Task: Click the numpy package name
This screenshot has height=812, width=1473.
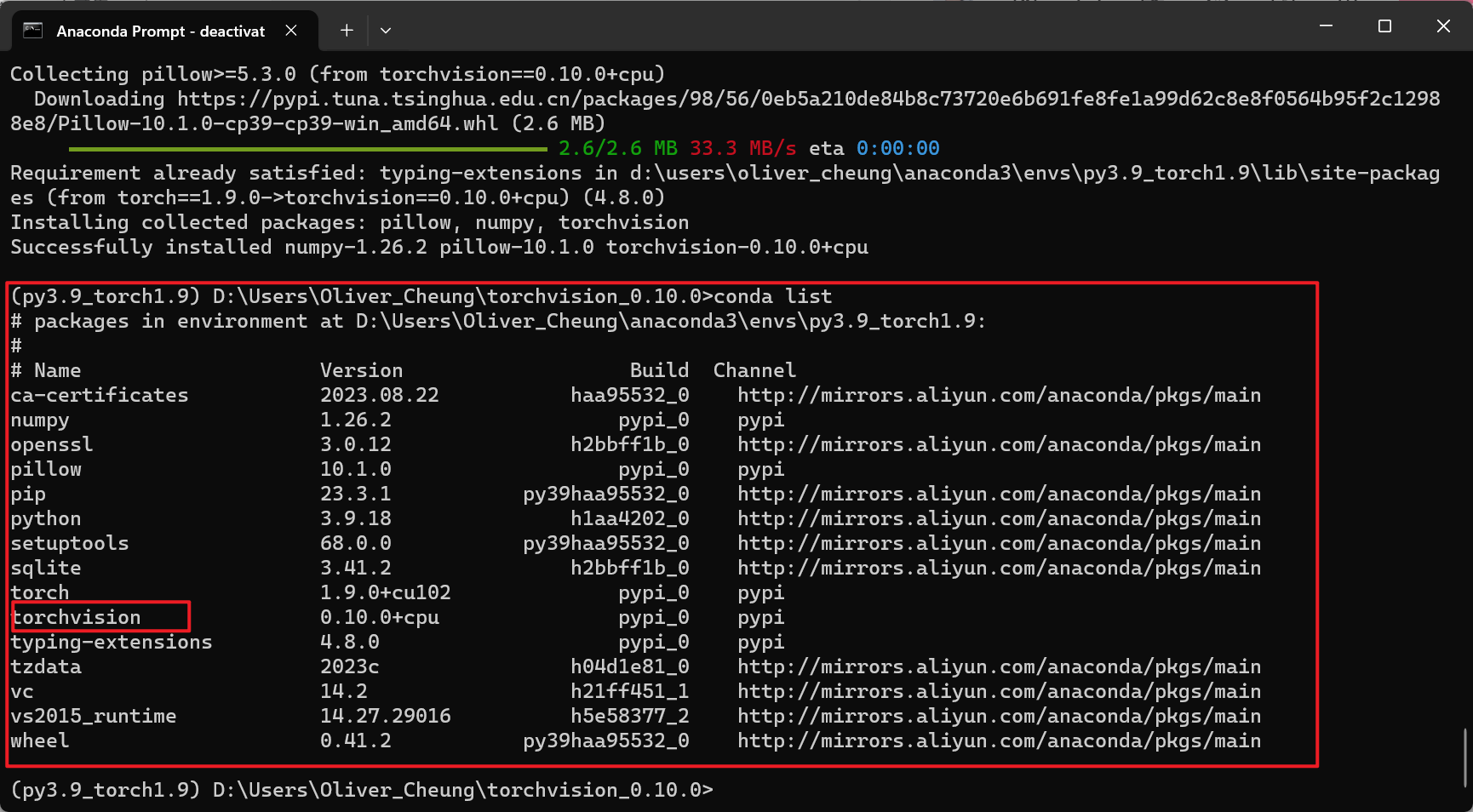Action: pyautogui.click(x=40, y=420)
